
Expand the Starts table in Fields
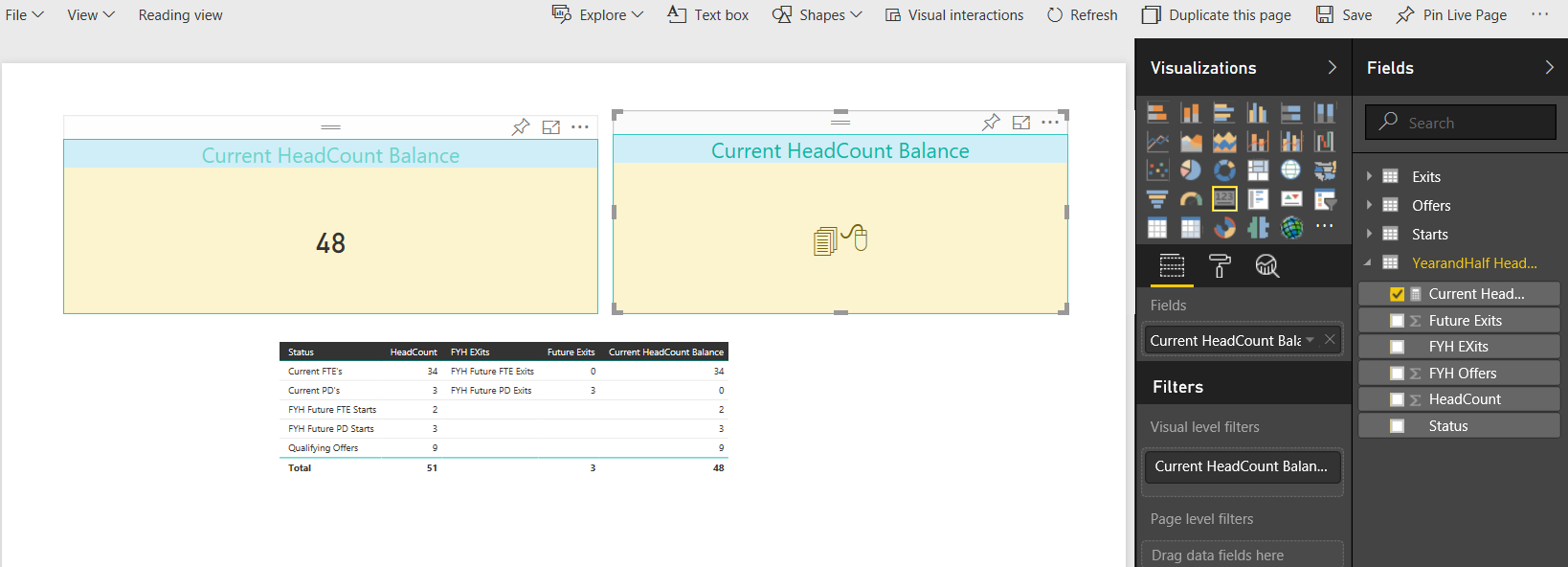point(1369,234)
